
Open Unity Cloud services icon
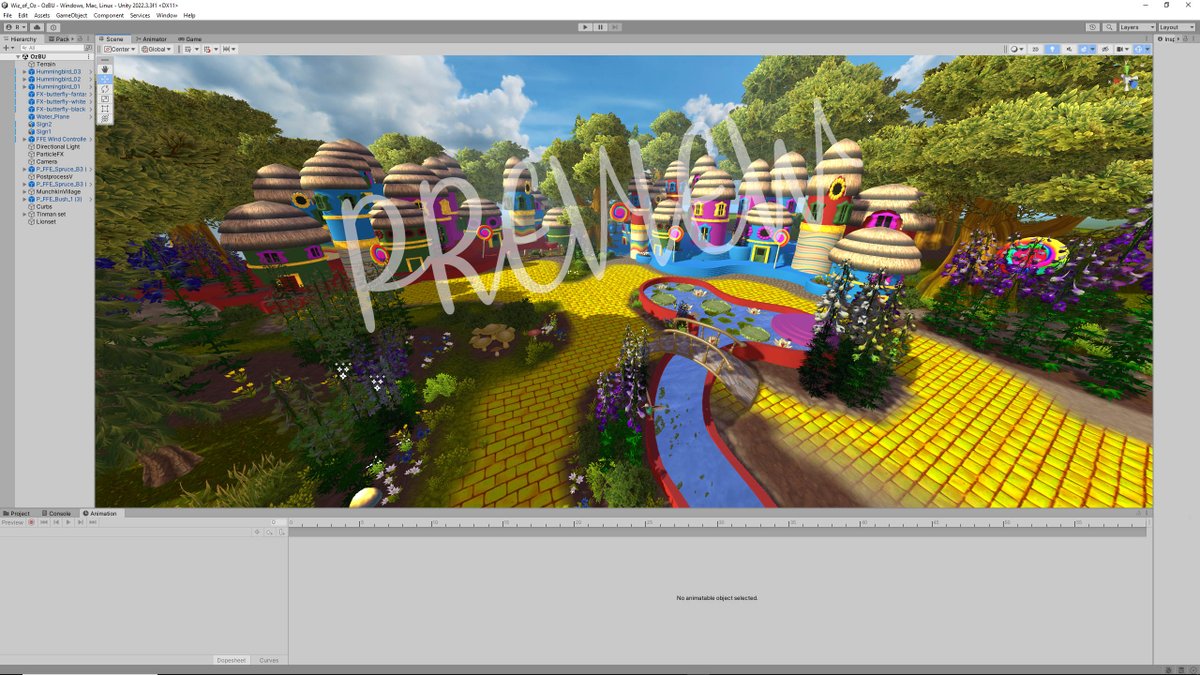coord(37,27)
